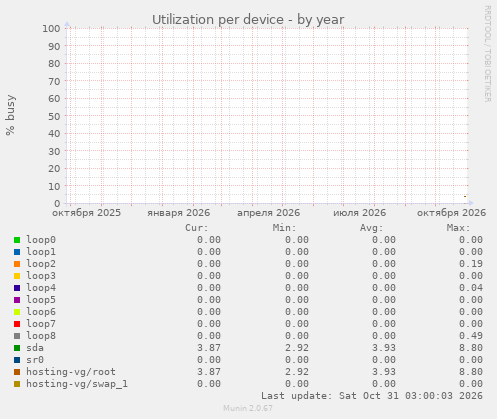Click the loop4 dark purple swatch

pyautogui.click(x=17, y=288)
